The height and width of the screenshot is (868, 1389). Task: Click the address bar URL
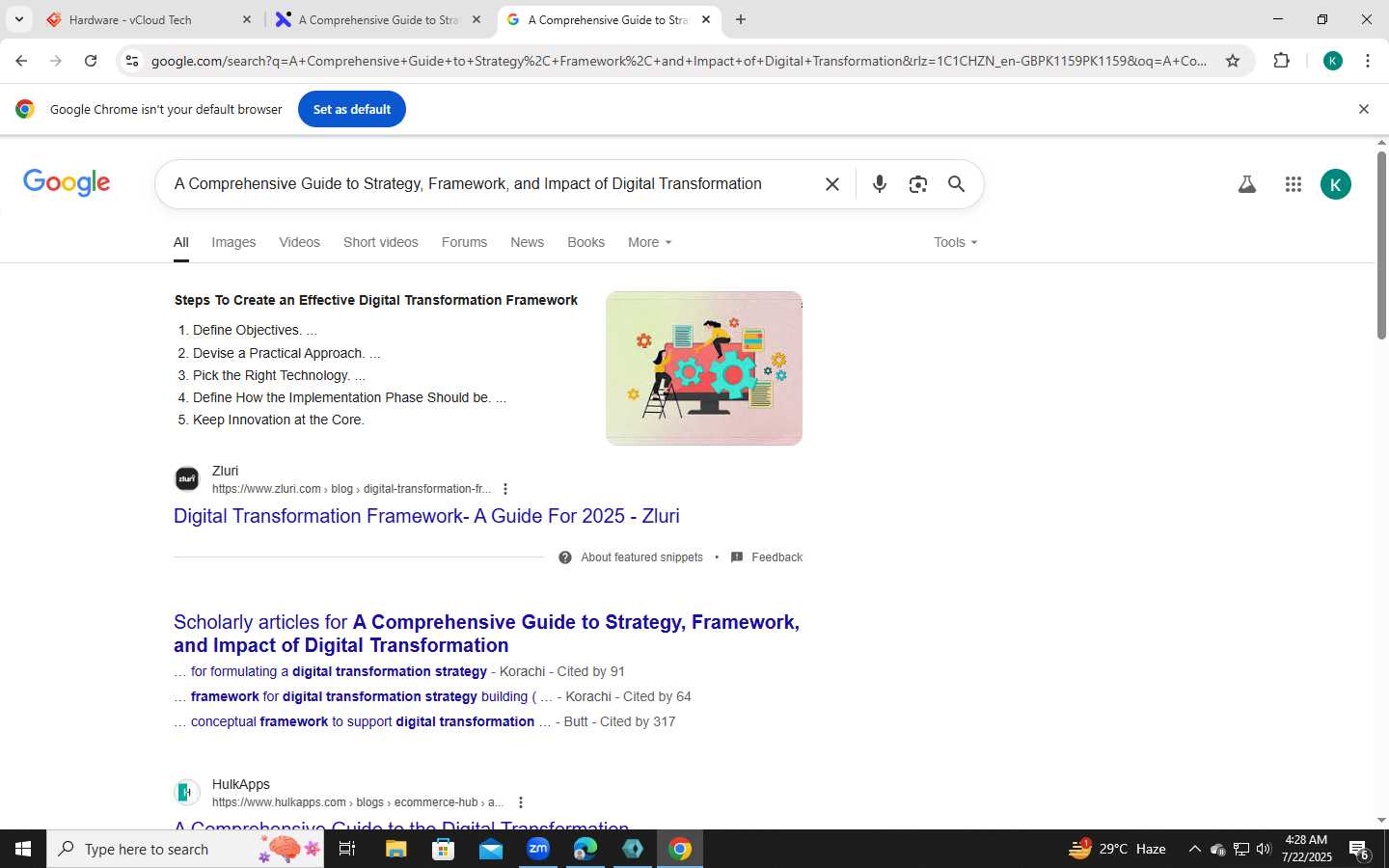point(678,61)
